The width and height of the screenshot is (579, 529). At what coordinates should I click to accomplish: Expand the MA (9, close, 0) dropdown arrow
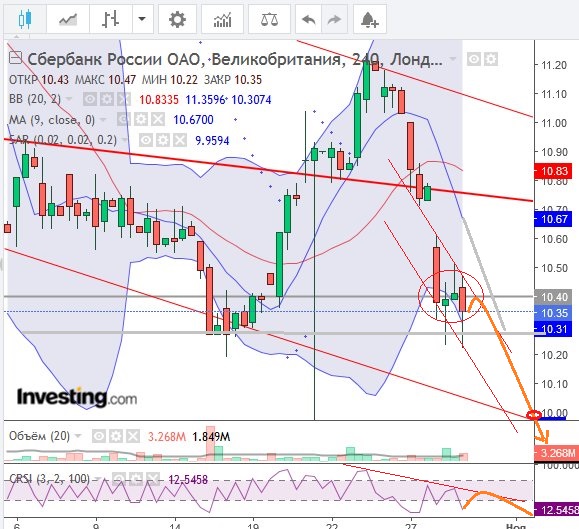click(103, 120)
